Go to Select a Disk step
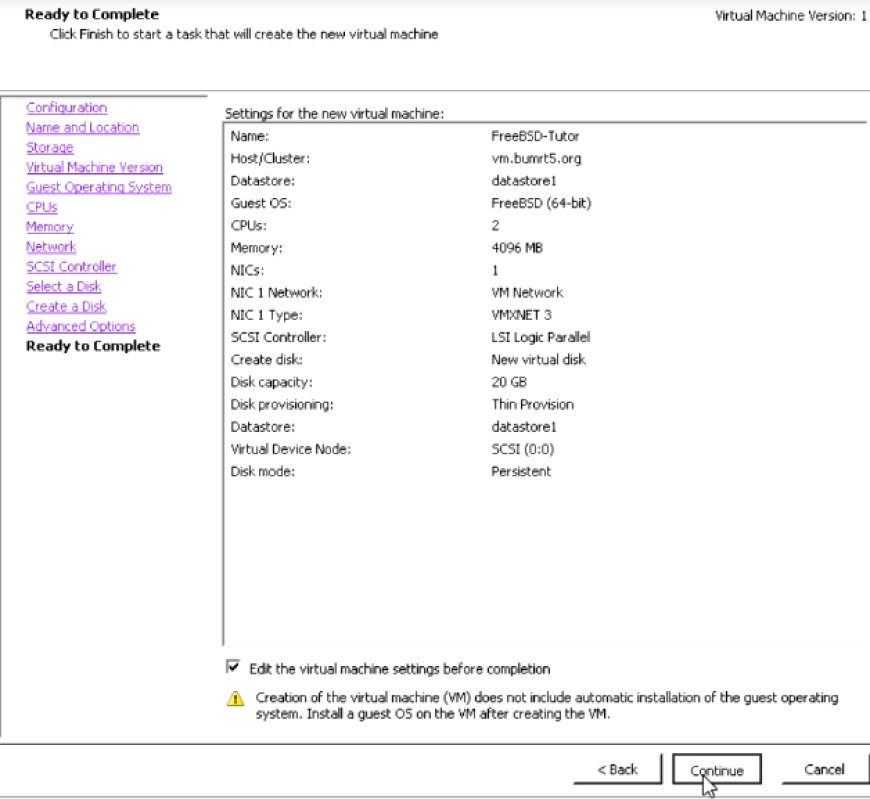Viewport: 870px width, 799px height. (x=64, y=287)
